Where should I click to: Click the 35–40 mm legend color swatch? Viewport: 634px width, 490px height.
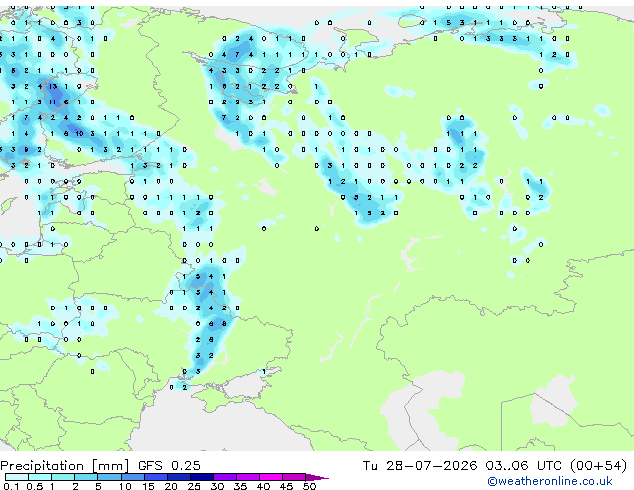(247, 477)
